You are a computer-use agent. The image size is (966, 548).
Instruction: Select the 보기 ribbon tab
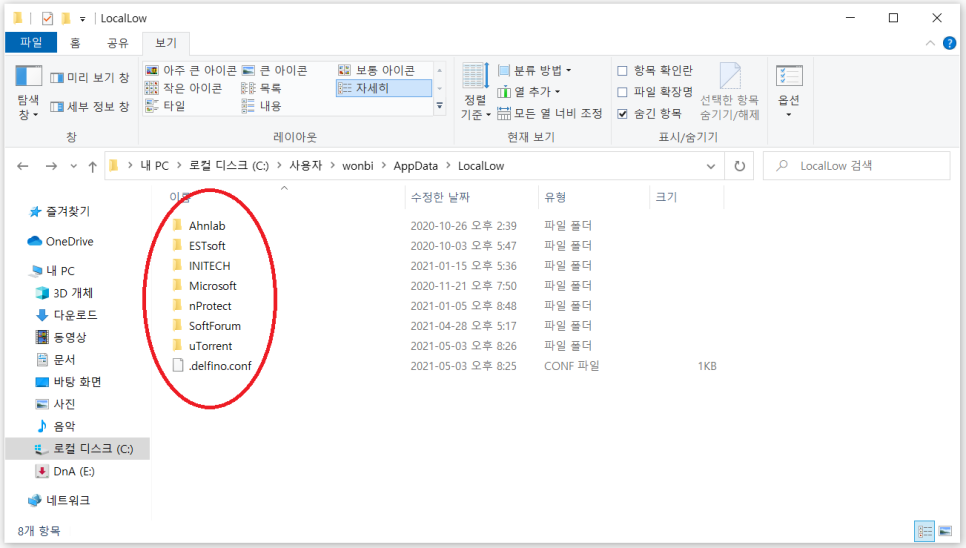[166, 42]
